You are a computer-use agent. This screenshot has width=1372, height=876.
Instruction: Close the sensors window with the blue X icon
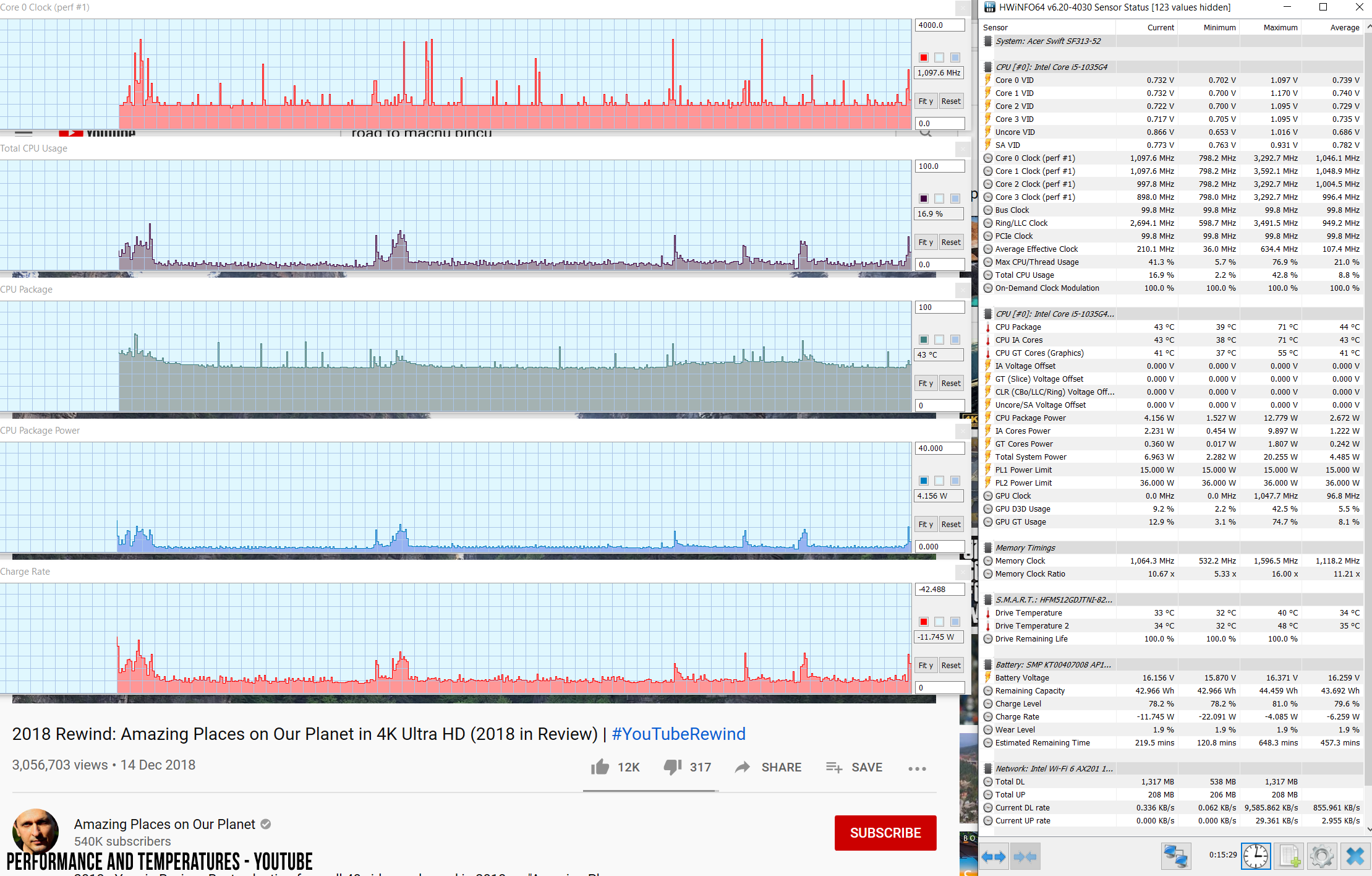click(1355, 857)
